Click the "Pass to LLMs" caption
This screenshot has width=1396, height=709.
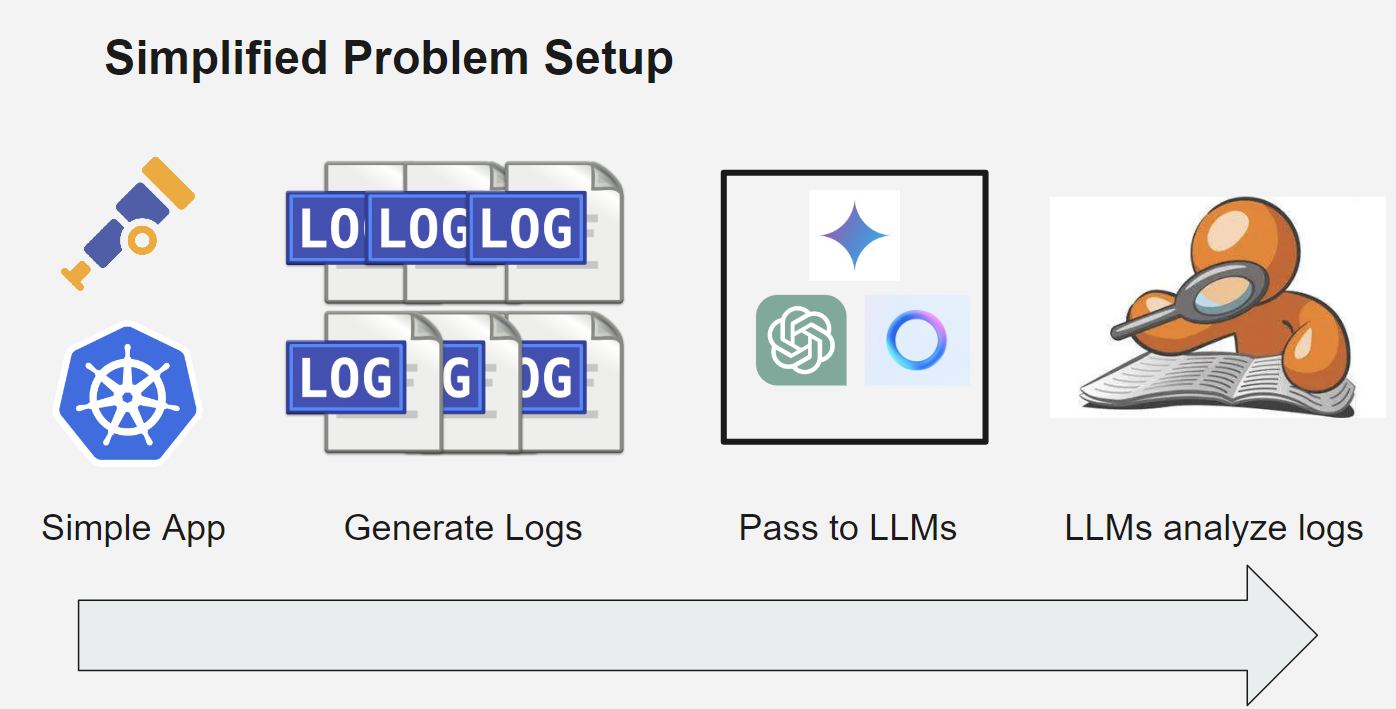pos(848,527)
